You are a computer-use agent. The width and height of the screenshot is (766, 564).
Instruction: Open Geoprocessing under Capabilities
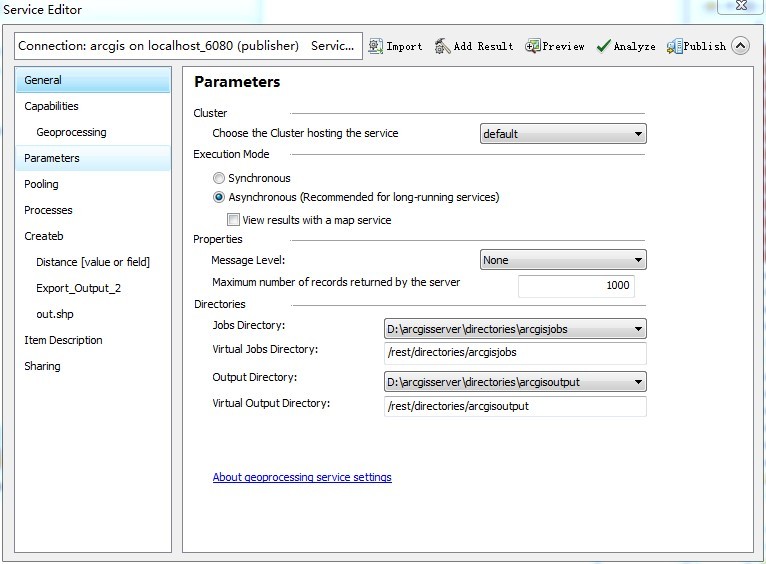93,132
